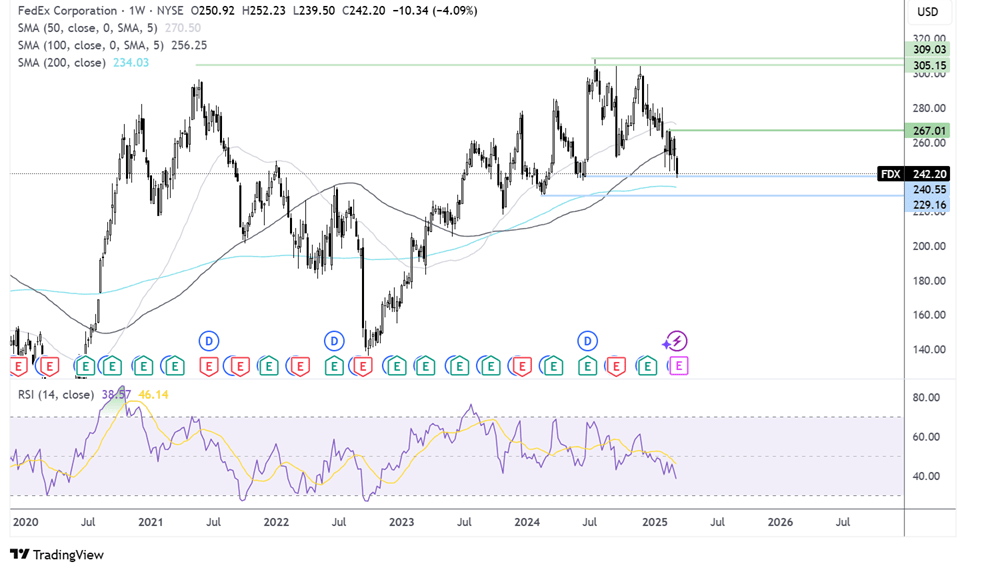
Task: Open the purple lightning bolt event marker
Action: point(676,342)
